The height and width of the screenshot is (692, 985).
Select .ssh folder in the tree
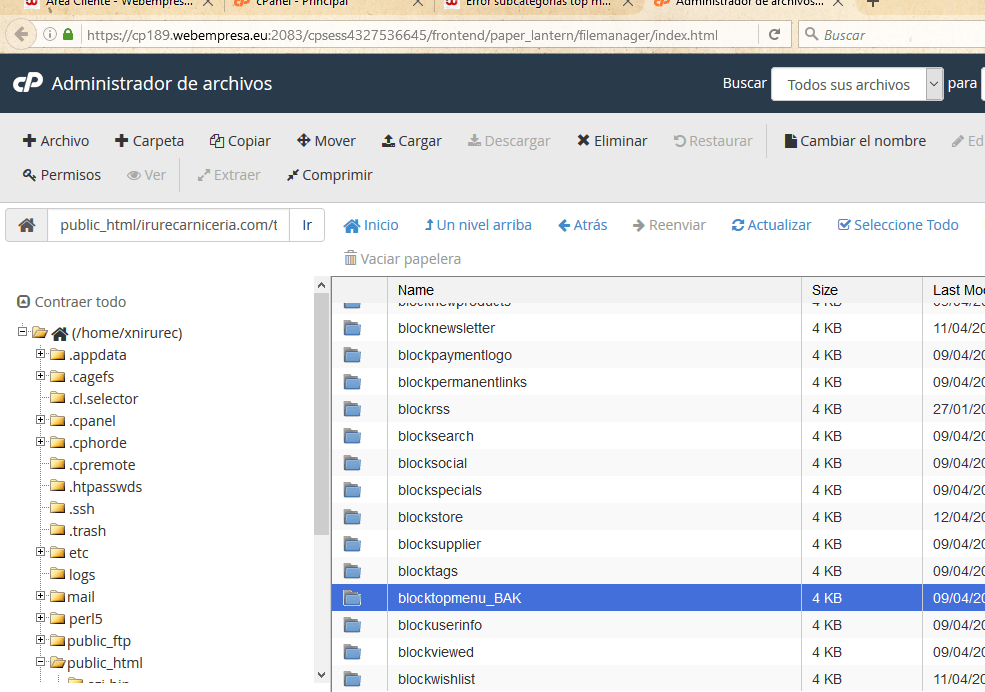82,509
